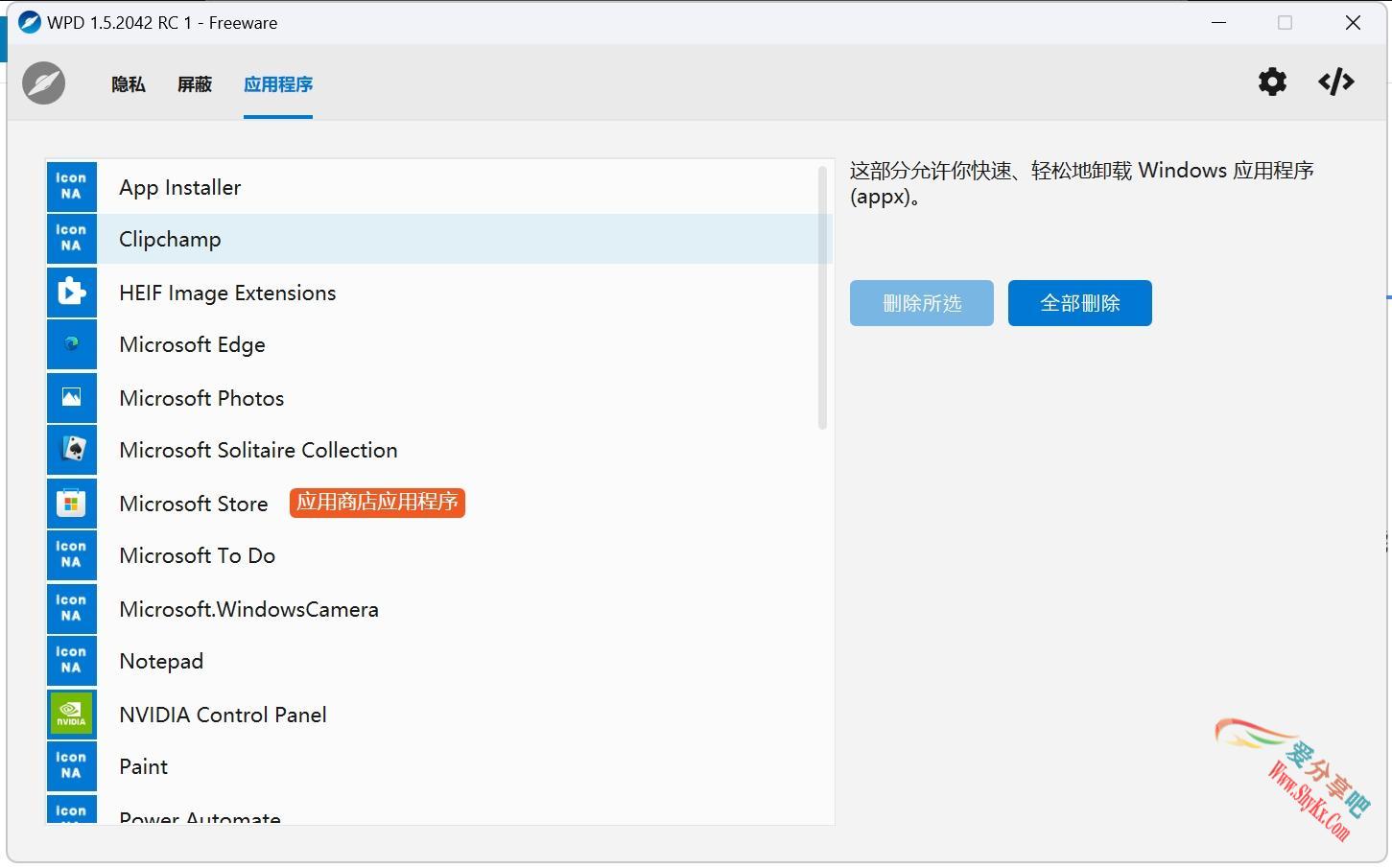Click Clipchamp's Icon NA tile
Viewport: 1392px width, 868px height.
[72, 239]
